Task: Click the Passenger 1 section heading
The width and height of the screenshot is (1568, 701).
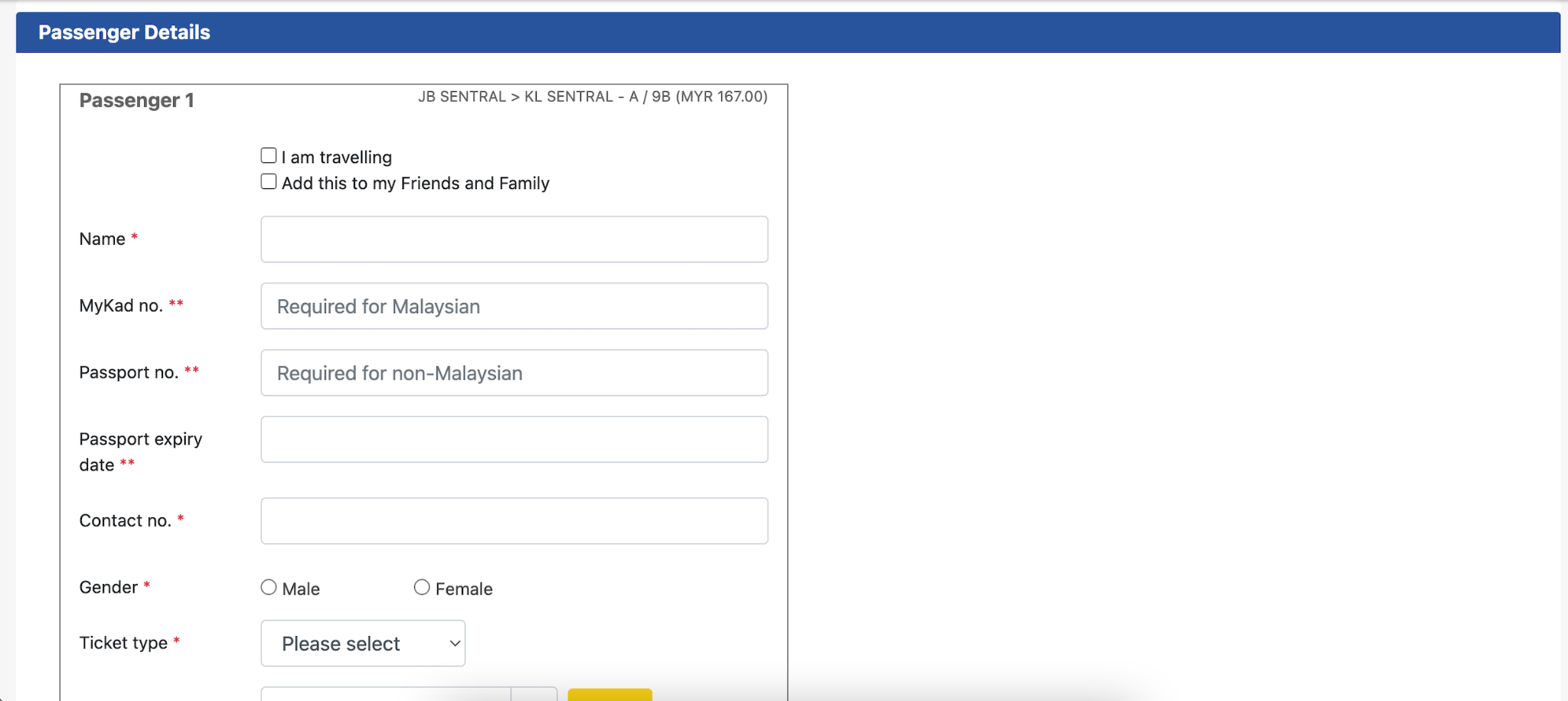Action: 136,100
